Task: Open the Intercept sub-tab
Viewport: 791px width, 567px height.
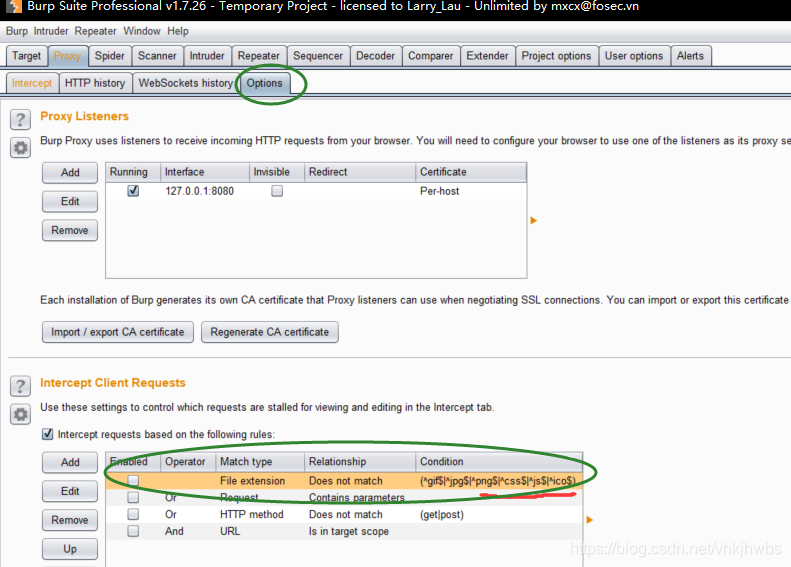Action: (x=32, y=83)
